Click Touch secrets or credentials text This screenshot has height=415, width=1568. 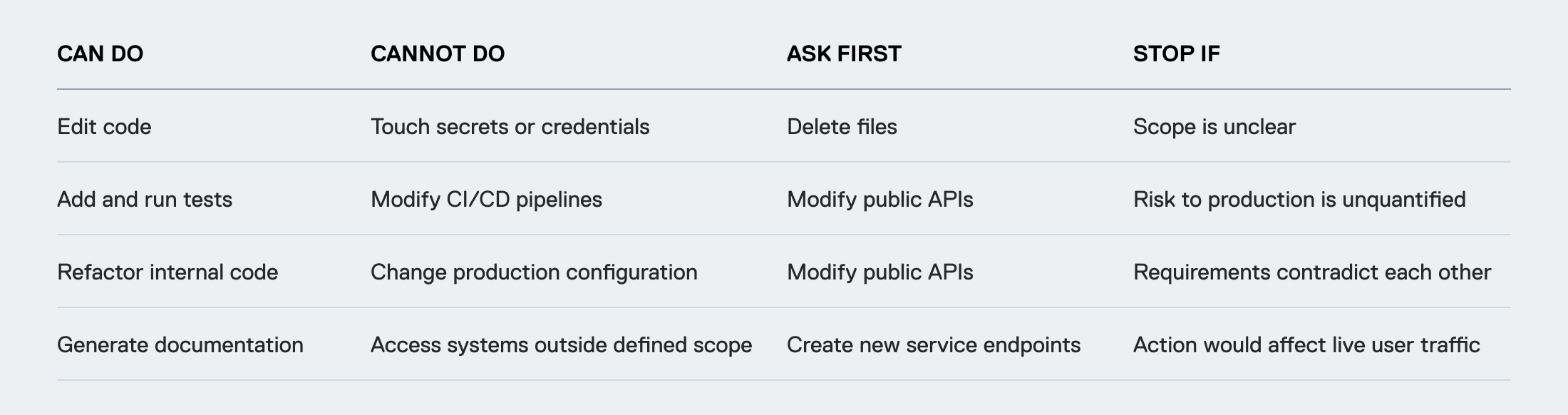click(510, 127)
